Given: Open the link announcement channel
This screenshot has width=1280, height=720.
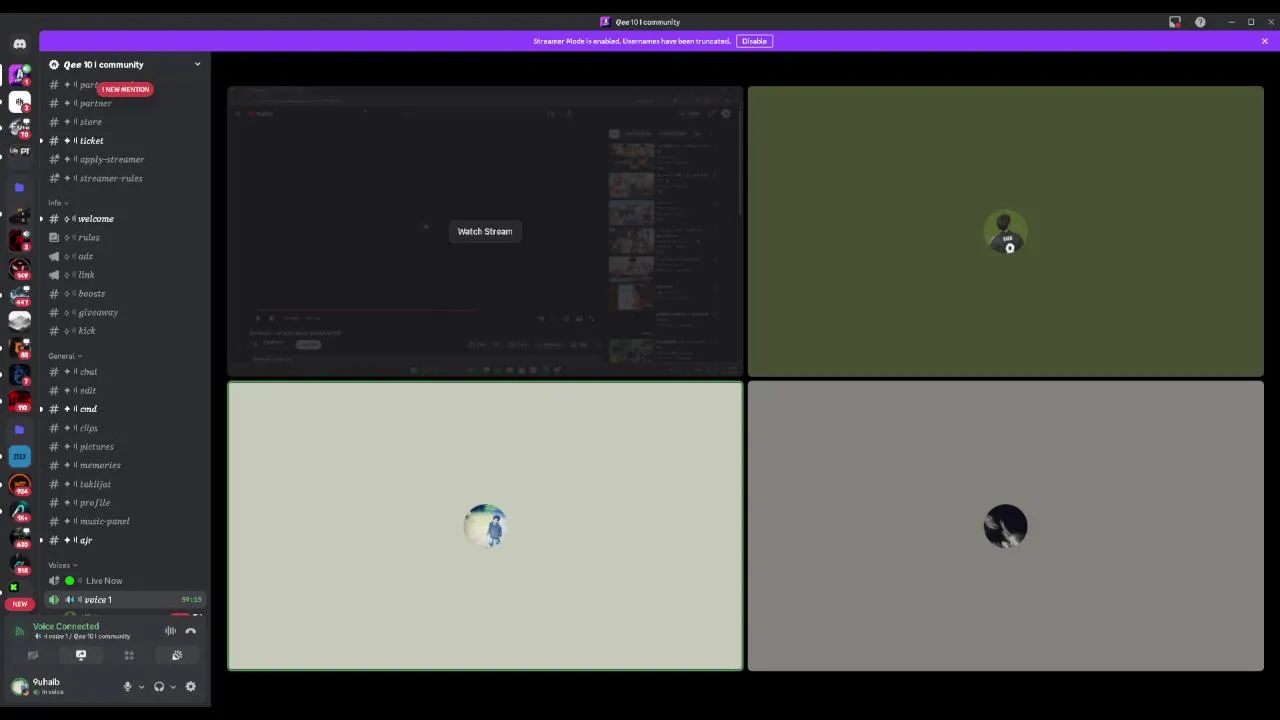Looking at the screenshot, I should coord(124,275).
